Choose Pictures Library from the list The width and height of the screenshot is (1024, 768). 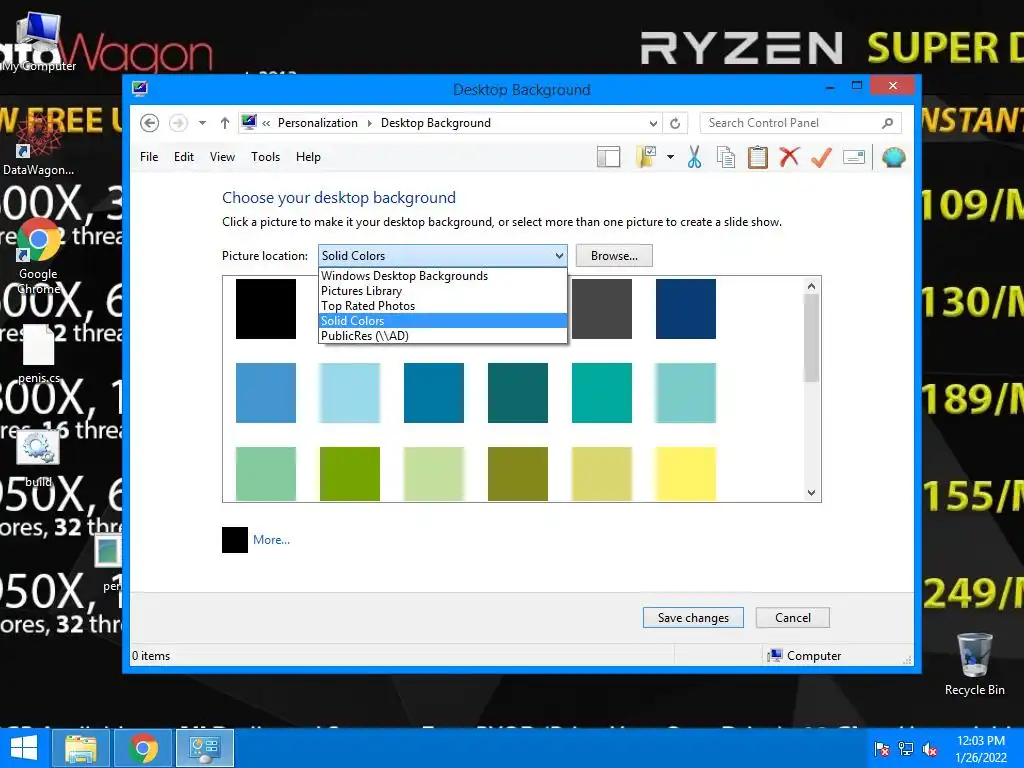click(x=443, y=291)
